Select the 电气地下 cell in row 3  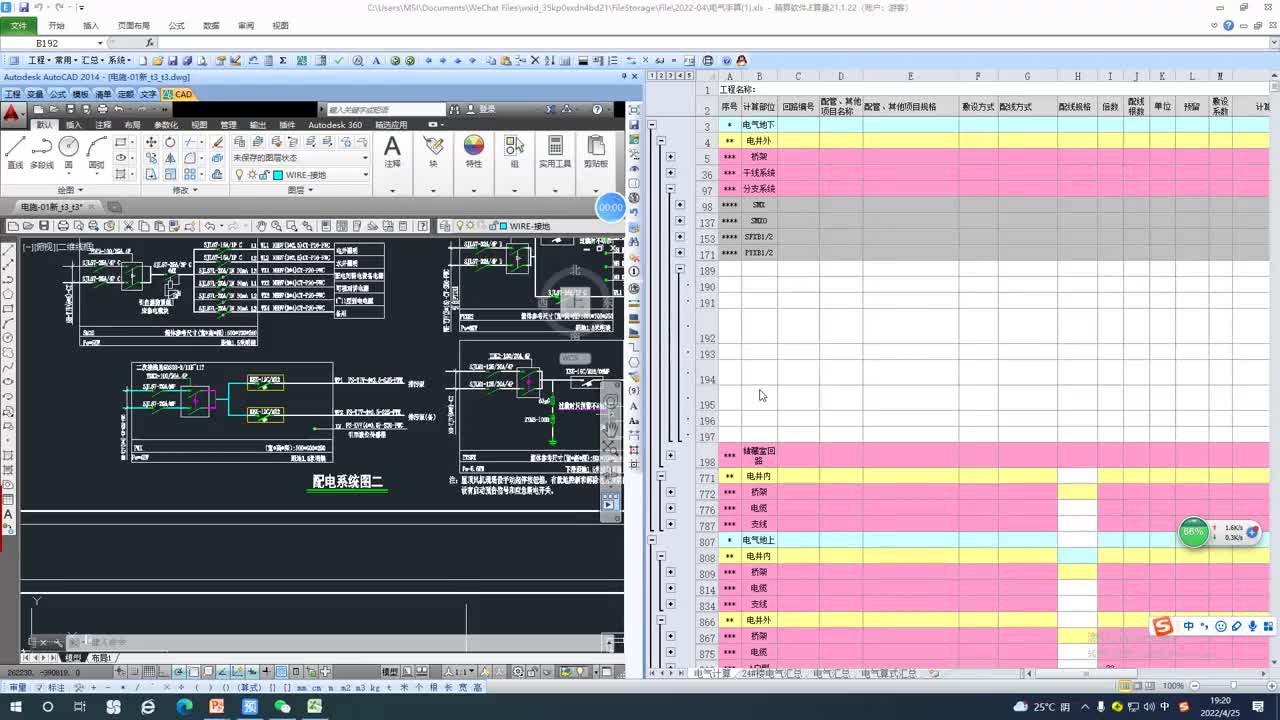pos(759,125)
